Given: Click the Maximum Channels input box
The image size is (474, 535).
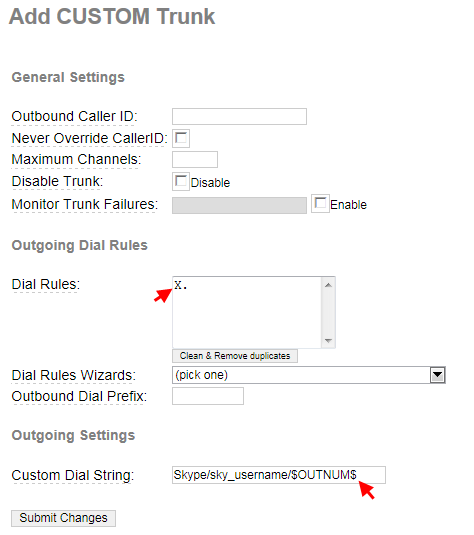Looking at the screenshot, I should pos(195,159).
